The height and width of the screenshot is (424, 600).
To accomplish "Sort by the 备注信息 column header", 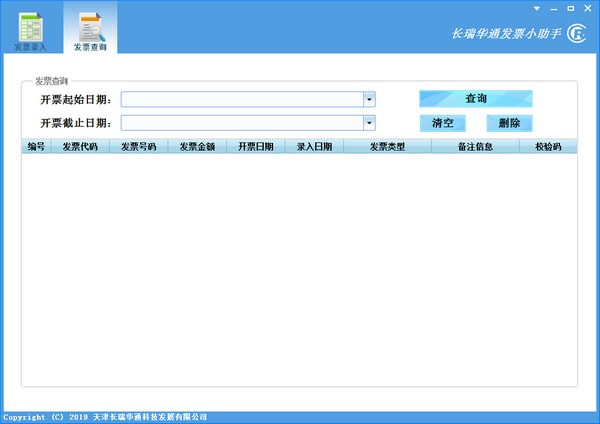I will (x=476, y=147).
